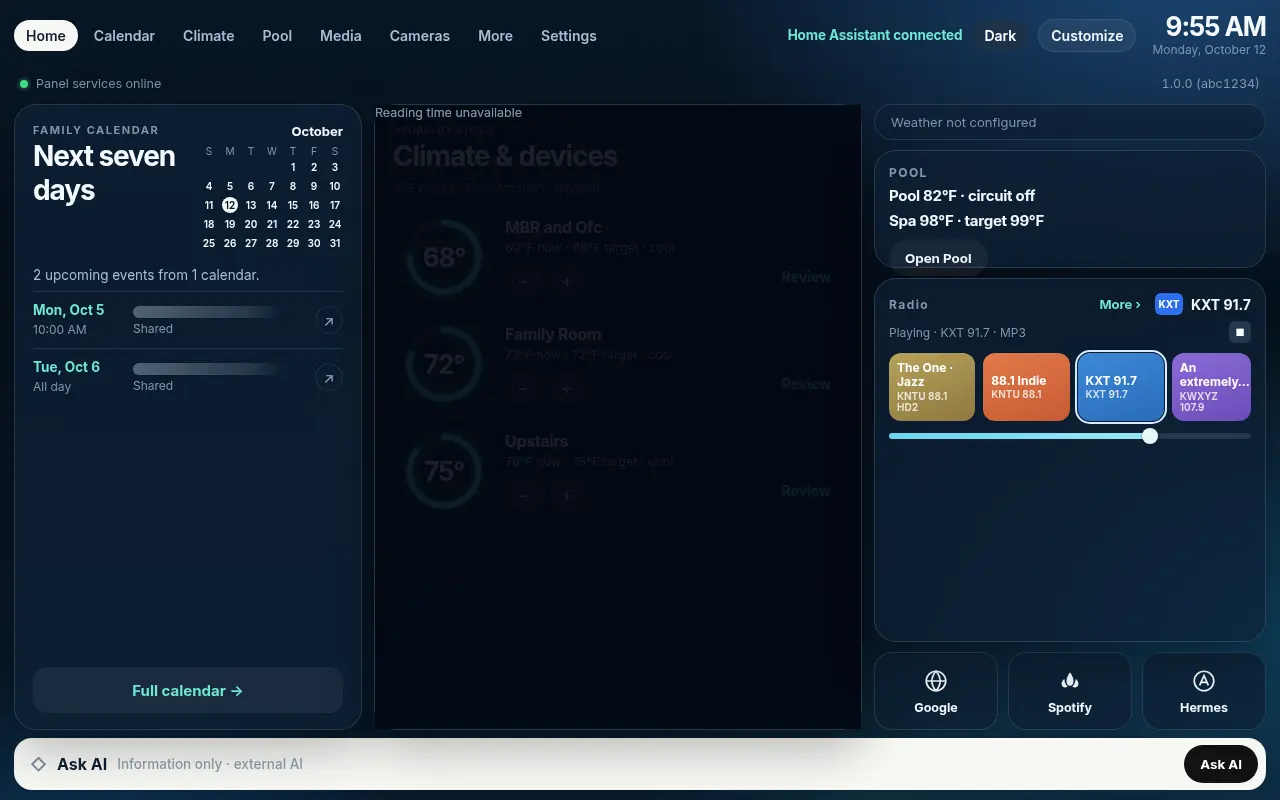Select The One · Jazz station tile

click(x=932, y=387)
